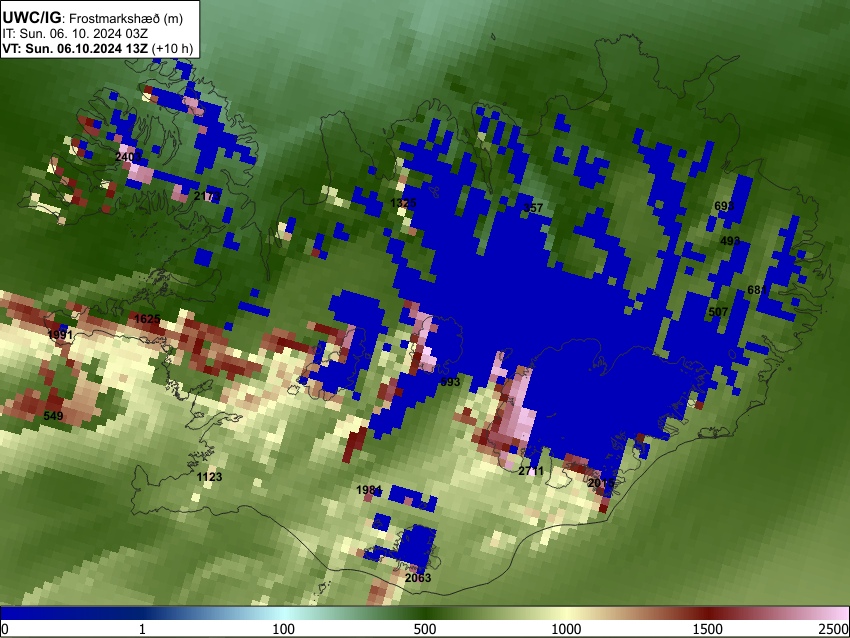Click the 1123 value on the map

(209, 477)
